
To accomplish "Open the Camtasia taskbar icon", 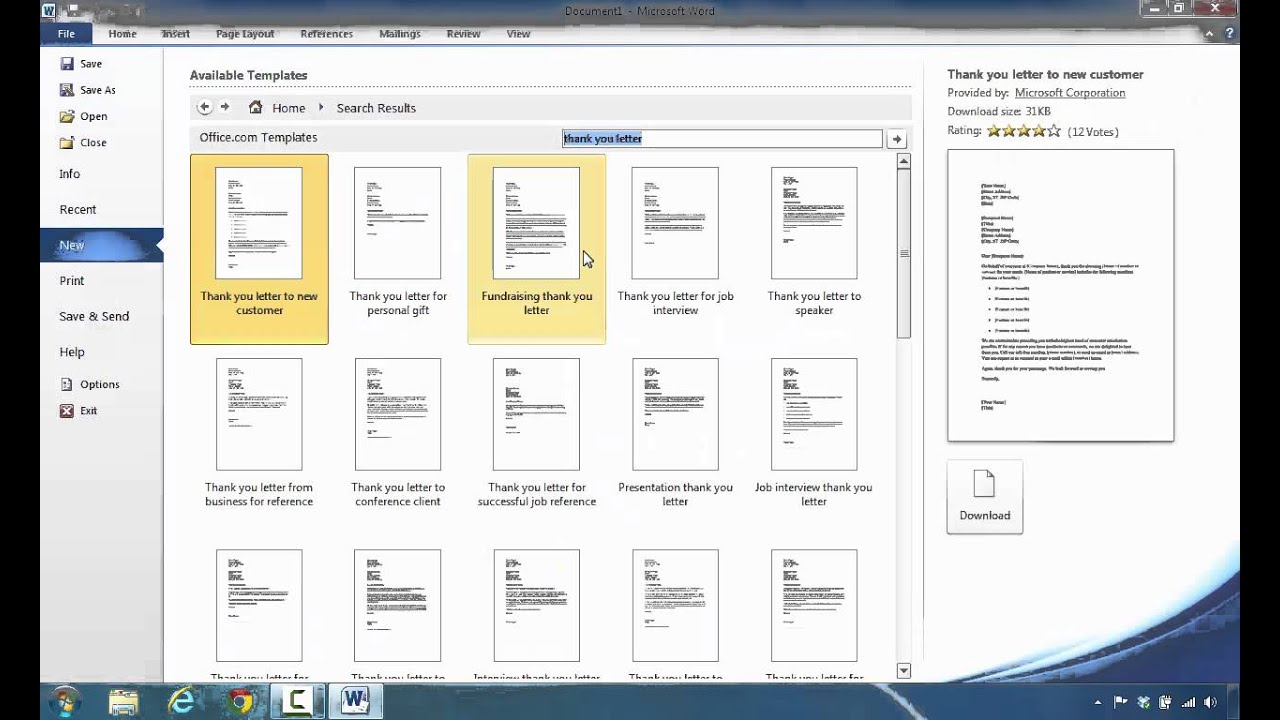I will (298, 701).
